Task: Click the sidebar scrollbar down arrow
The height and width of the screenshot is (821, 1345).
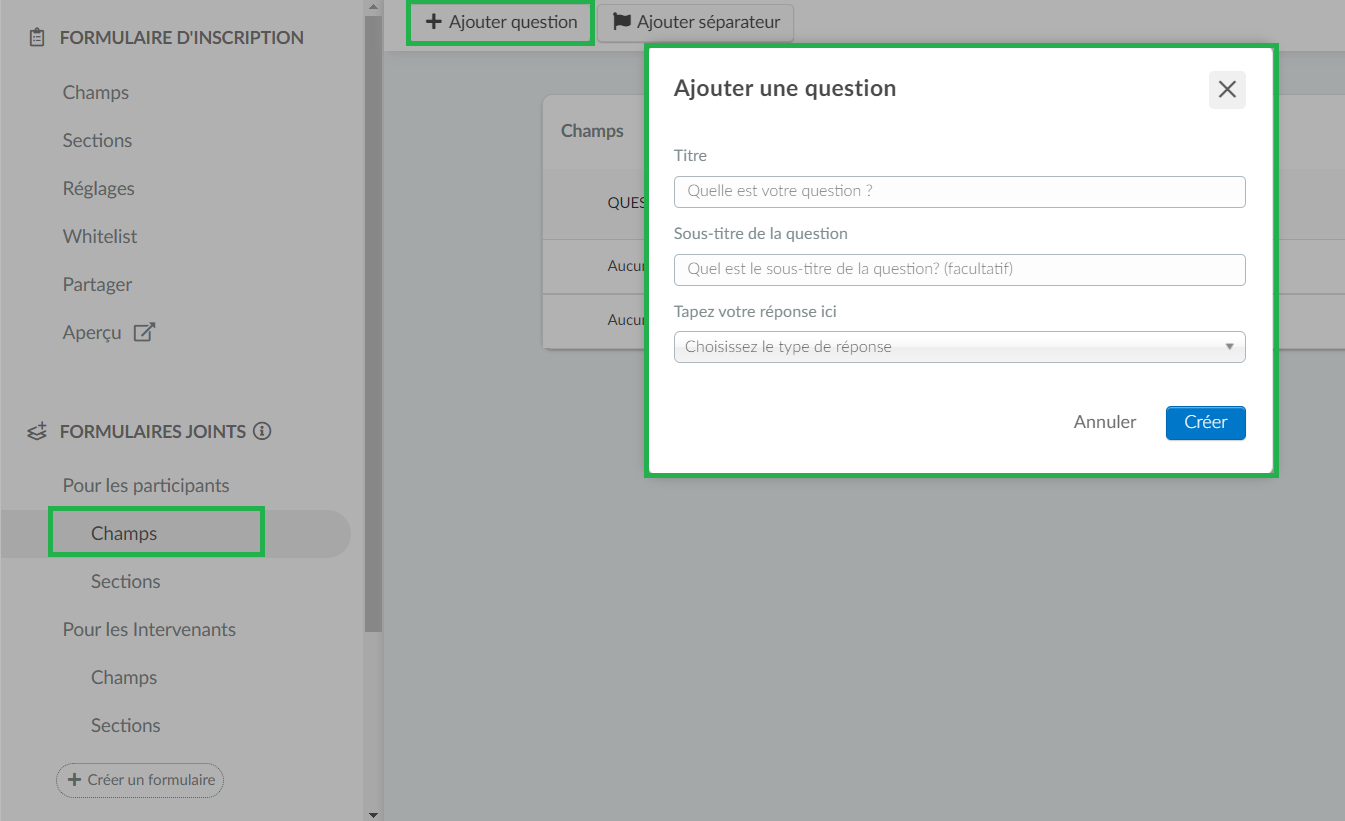Action: (373, 814)
